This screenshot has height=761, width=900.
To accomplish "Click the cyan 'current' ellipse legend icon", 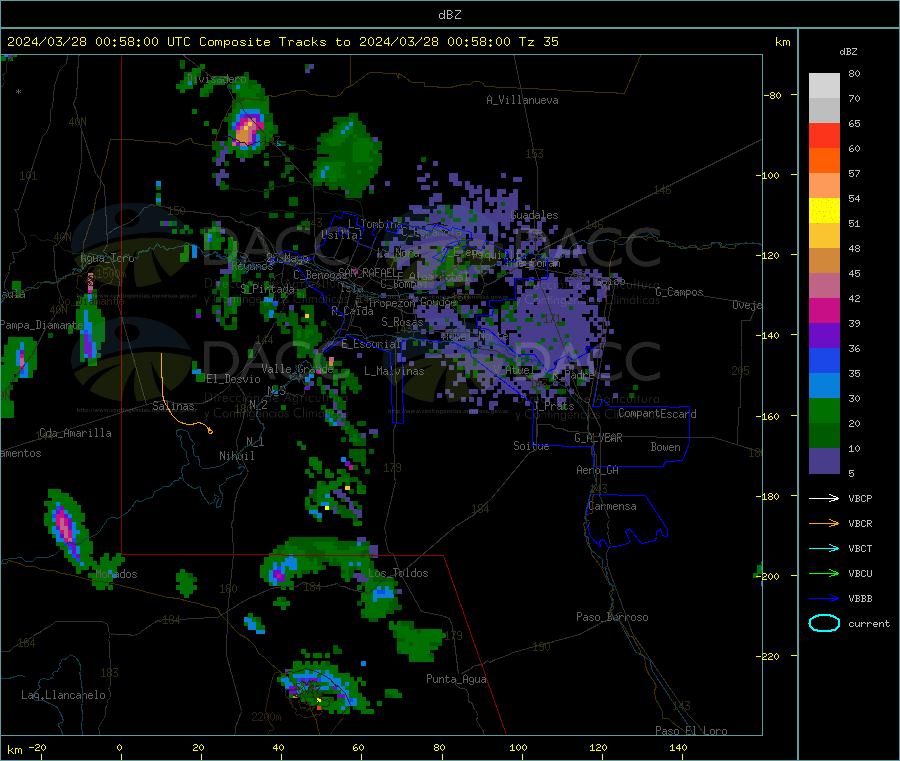I will point(824,623).
